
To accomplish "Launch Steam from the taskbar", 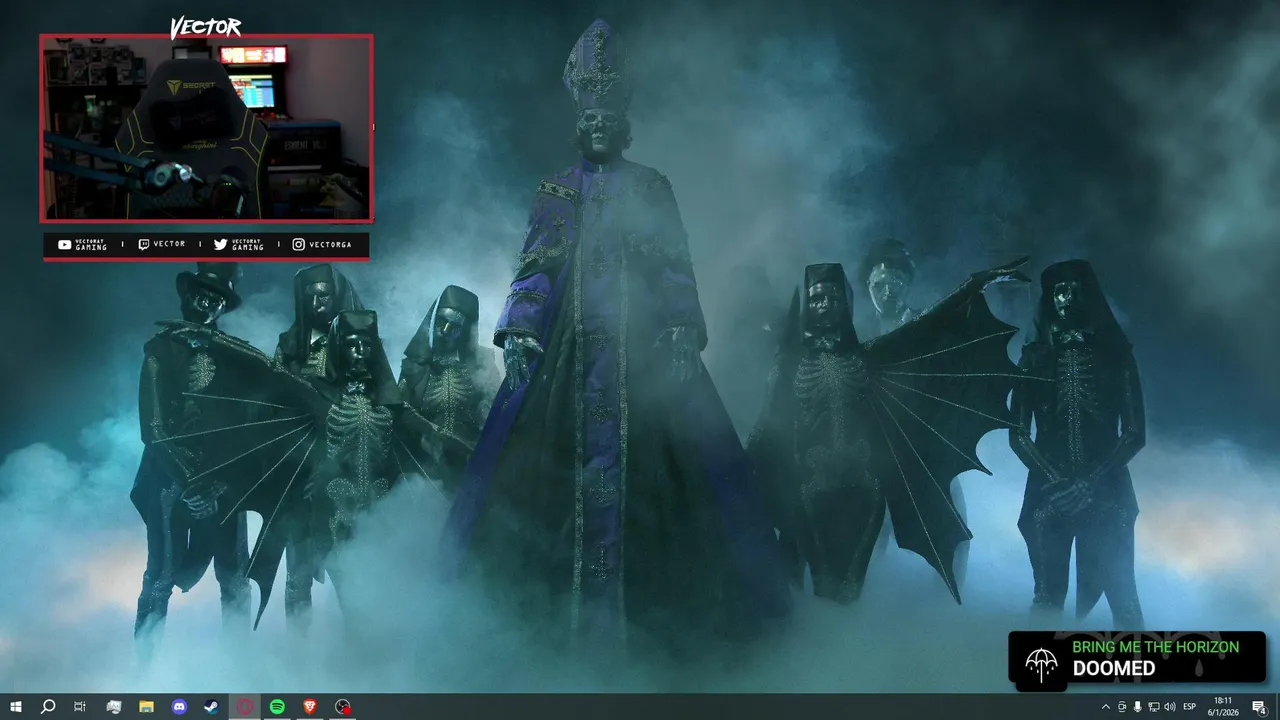I will 212,707.
